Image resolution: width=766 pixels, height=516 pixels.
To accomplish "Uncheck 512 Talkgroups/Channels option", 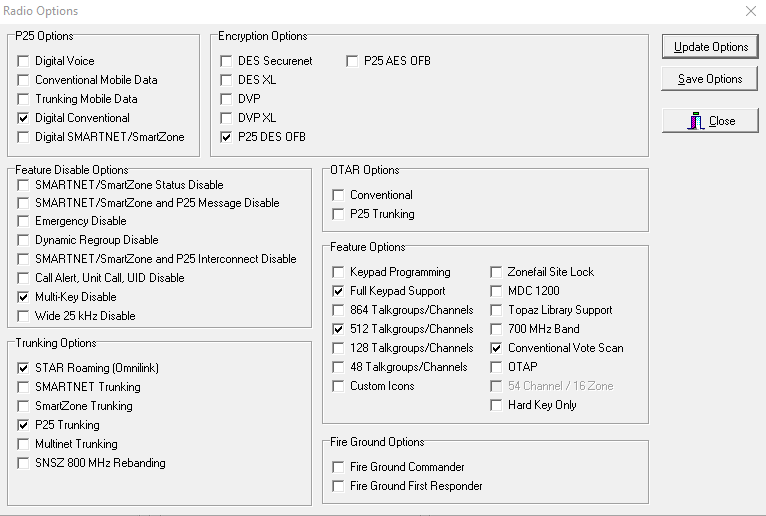I will tap(338, 329).
